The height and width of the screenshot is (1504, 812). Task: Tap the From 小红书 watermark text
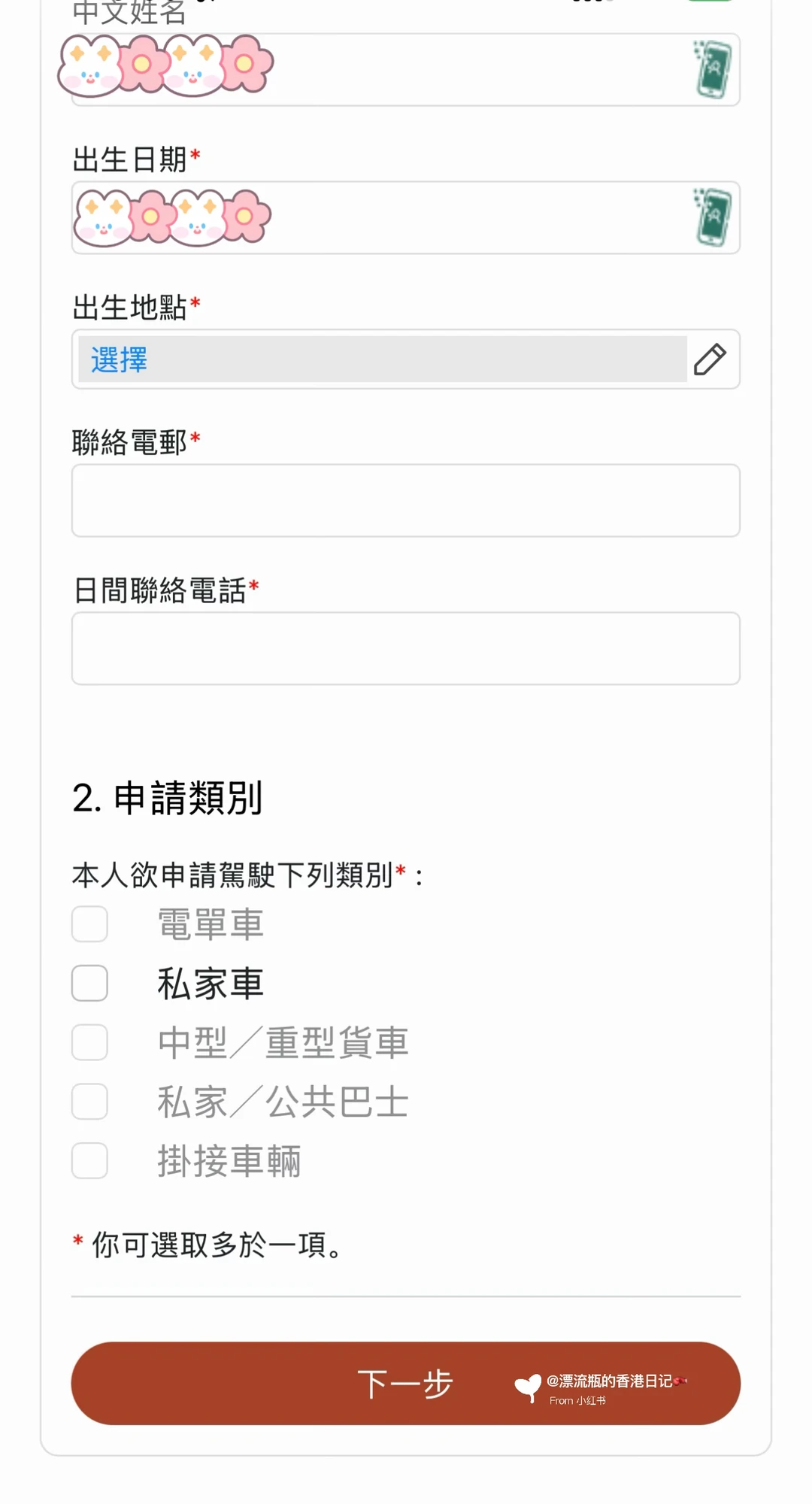pos(577,1400)
